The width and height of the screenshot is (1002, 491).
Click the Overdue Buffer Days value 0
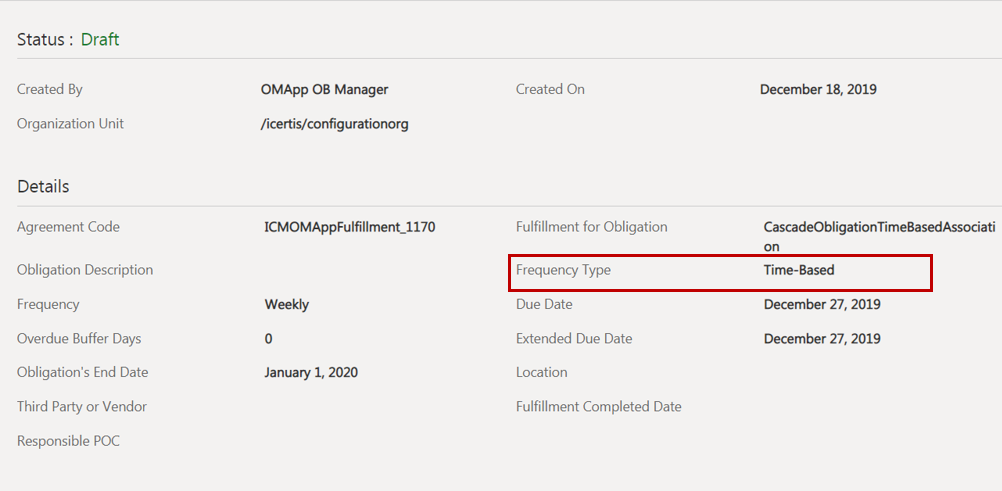(x=268, y=339)
